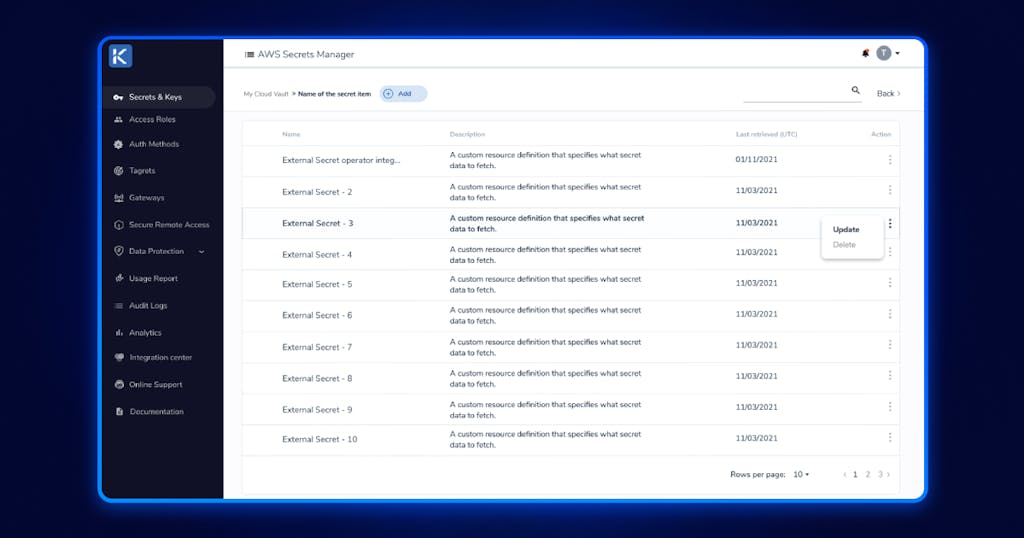The width and height of the screenshot is (1024, 538).
Task: Open the user account dropdown arrow
Action: click(x=897, y=54)
